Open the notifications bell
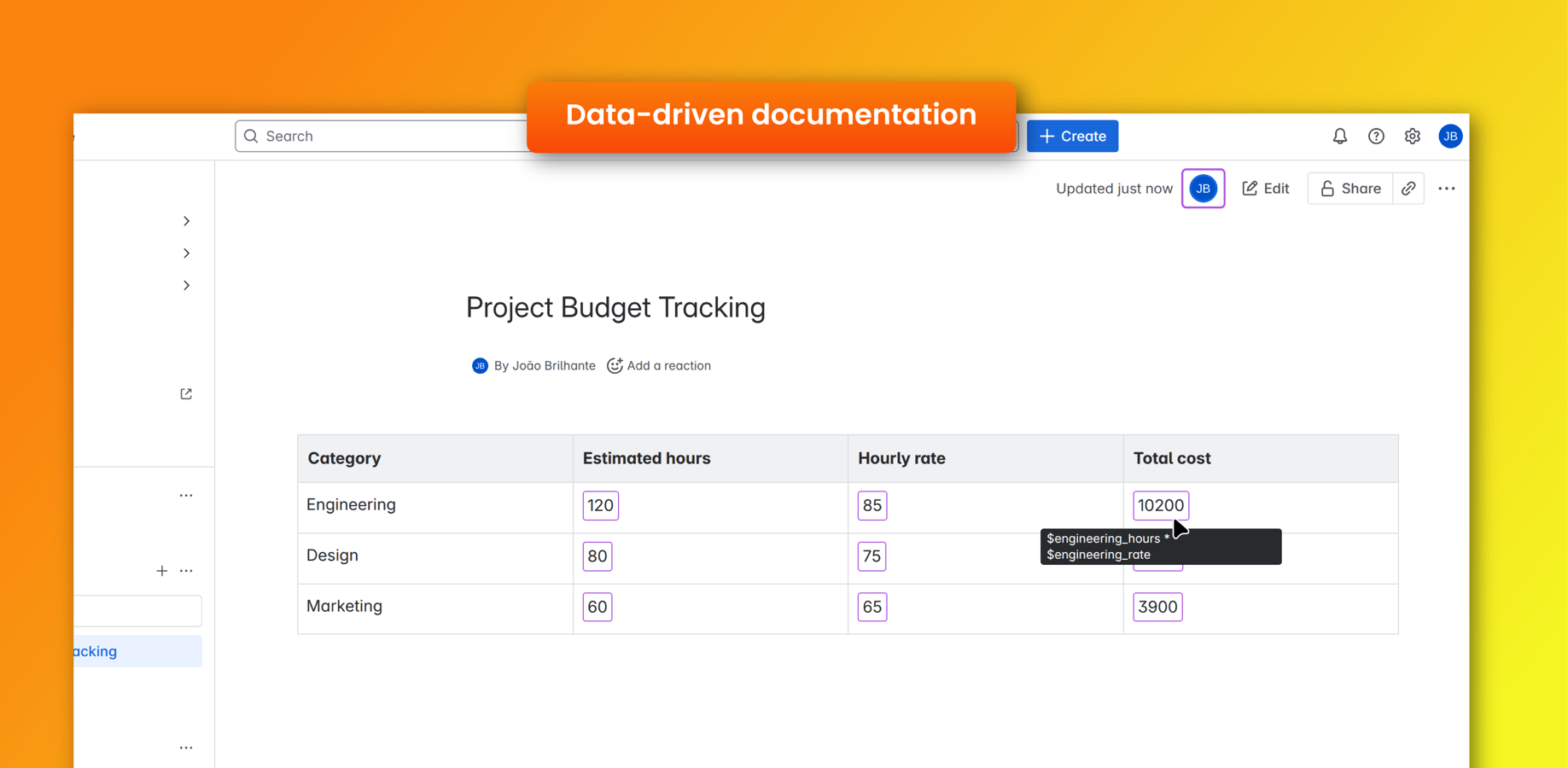The image size is (1568, 768). point(1340,137)
